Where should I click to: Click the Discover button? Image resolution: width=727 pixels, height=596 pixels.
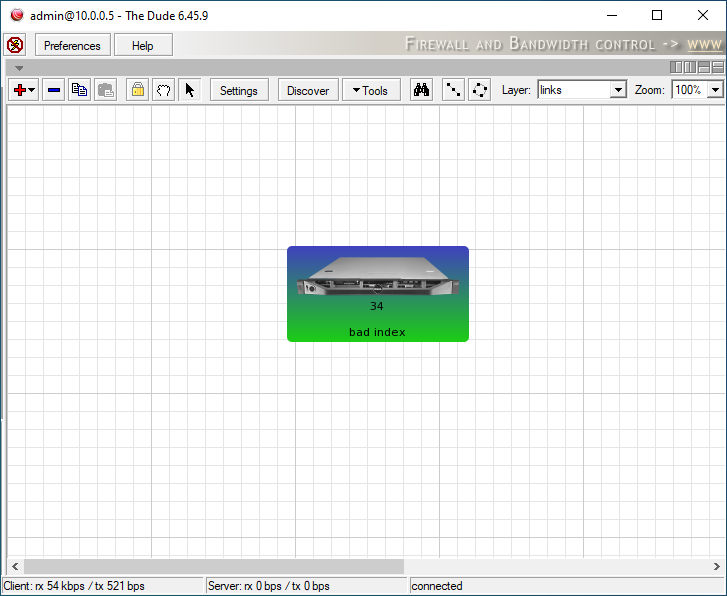tap(308, 90)
